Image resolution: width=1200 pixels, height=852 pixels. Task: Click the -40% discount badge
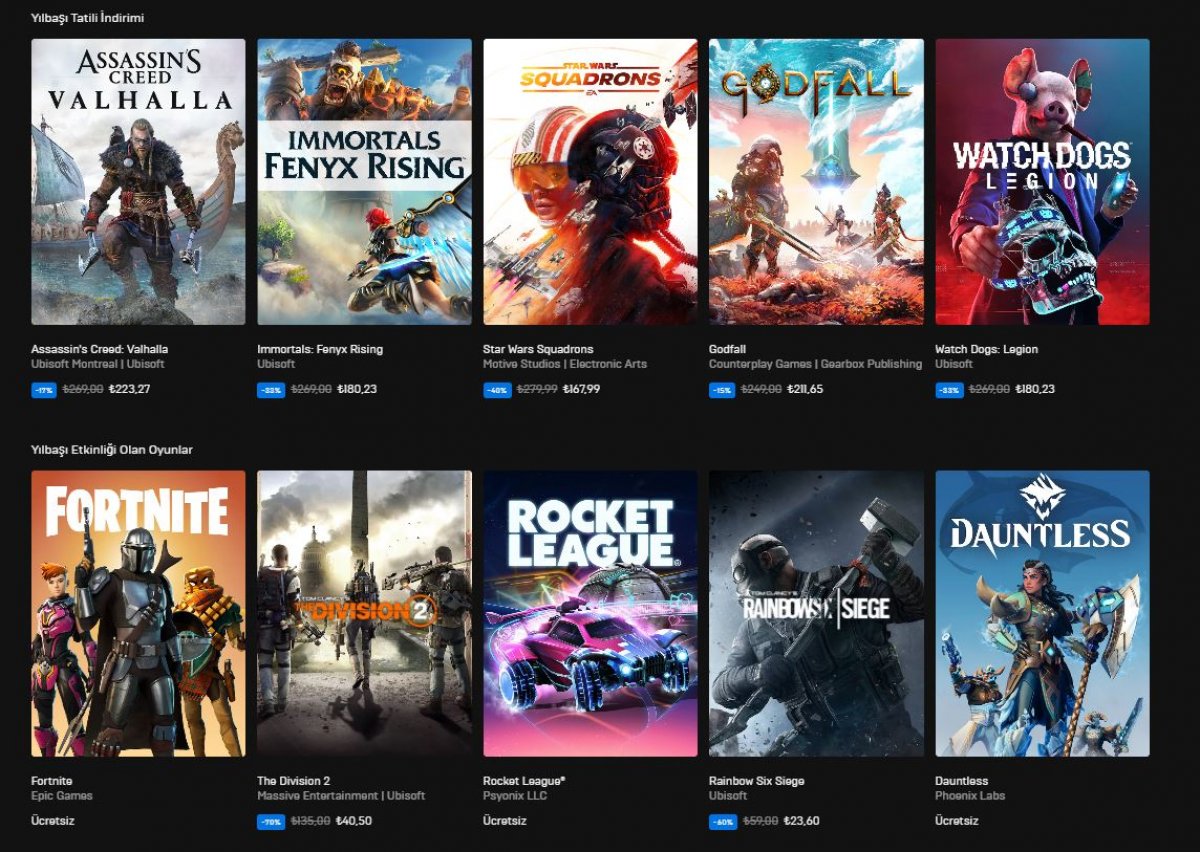[x=496, y=390]
